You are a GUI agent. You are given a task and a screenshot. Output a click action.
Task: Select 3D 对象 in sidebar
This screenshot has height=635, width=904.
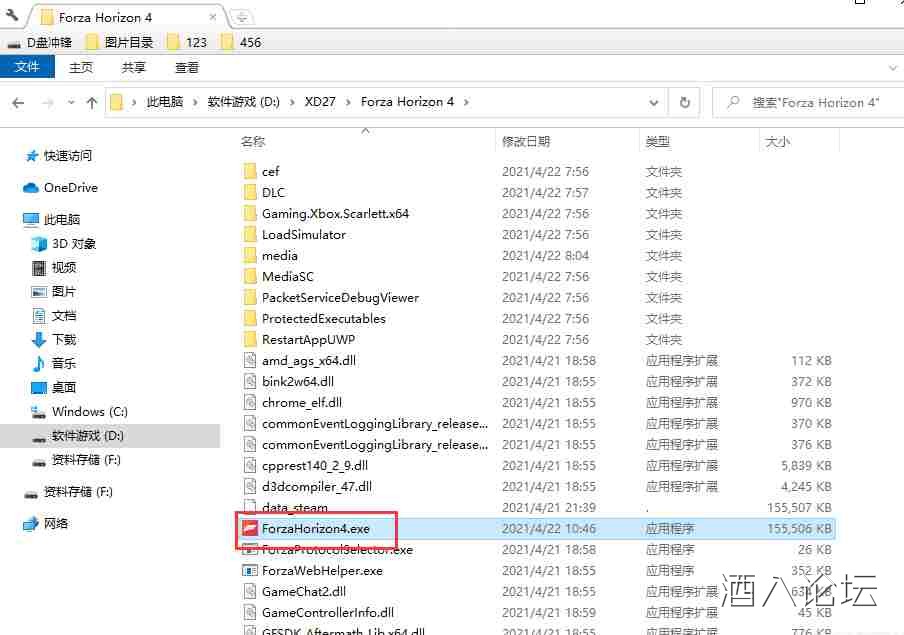[x=63, y=243]
